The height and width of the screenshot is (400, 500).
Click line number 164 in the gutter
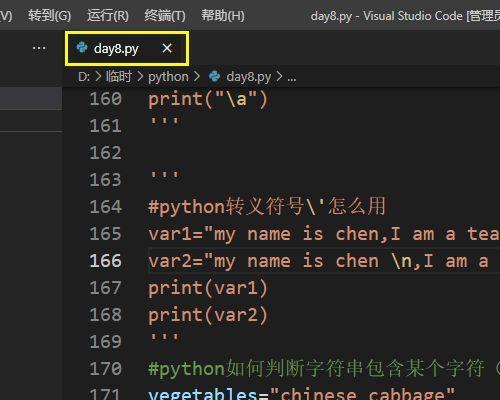[105, 207]
